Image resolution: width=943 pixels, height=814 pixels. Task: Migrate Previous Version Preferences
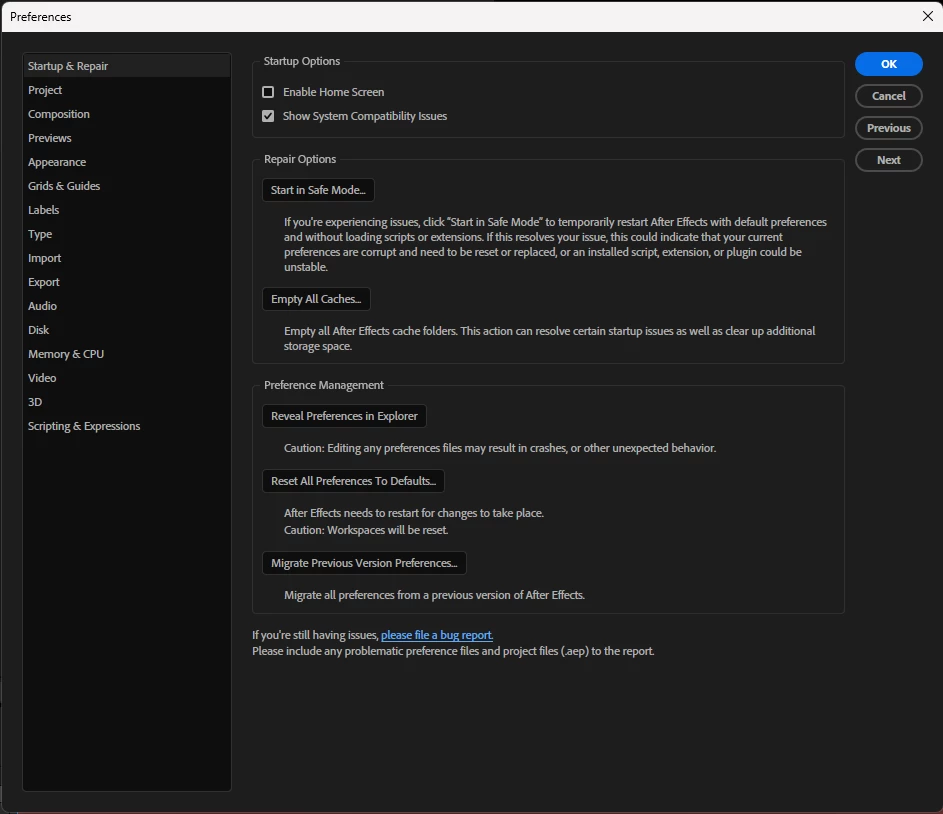(364, 563)
